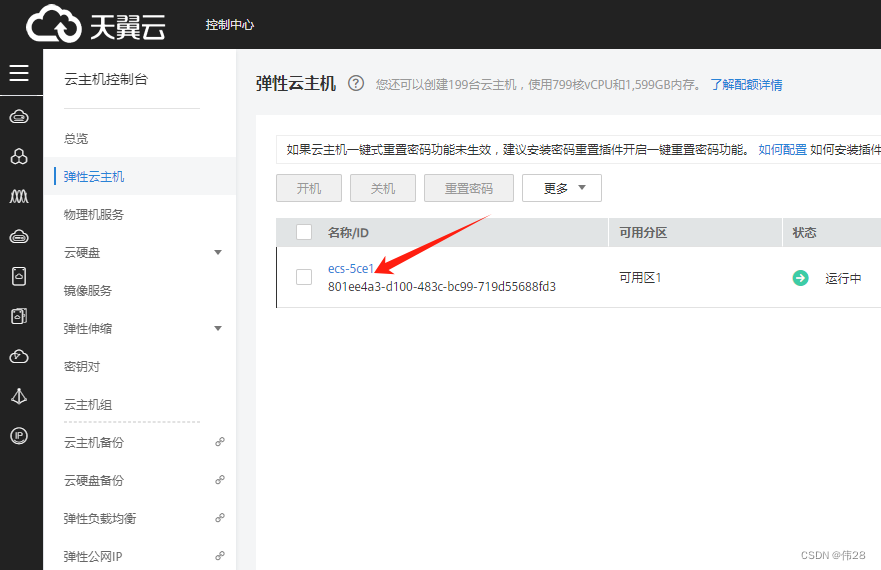Screen dimensions: 881x570
Task: Tick the select-all checkbox in table header
Action: [x=304, y=232]
